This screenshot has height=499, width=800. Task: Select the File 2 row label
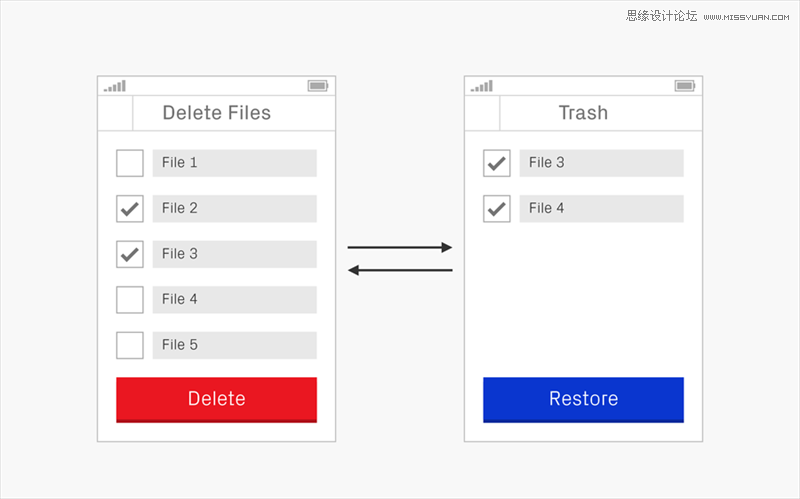click(235, 208)
